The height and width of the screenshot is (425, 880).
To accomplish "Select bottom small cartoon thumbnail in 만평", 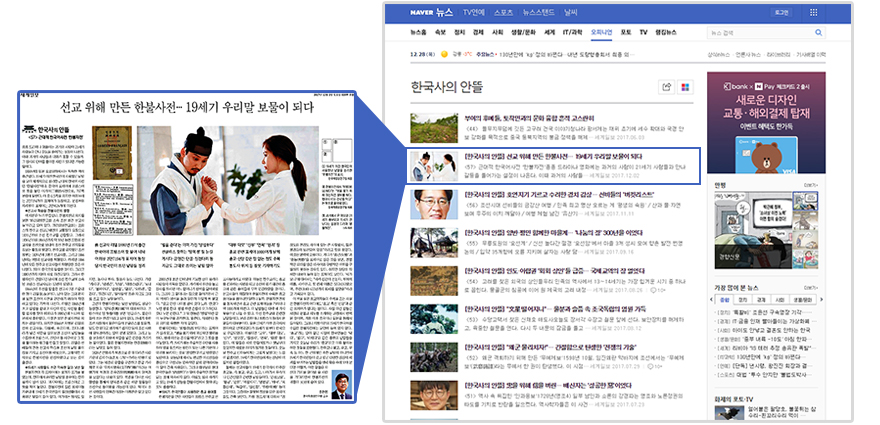I will click(805, 261).
